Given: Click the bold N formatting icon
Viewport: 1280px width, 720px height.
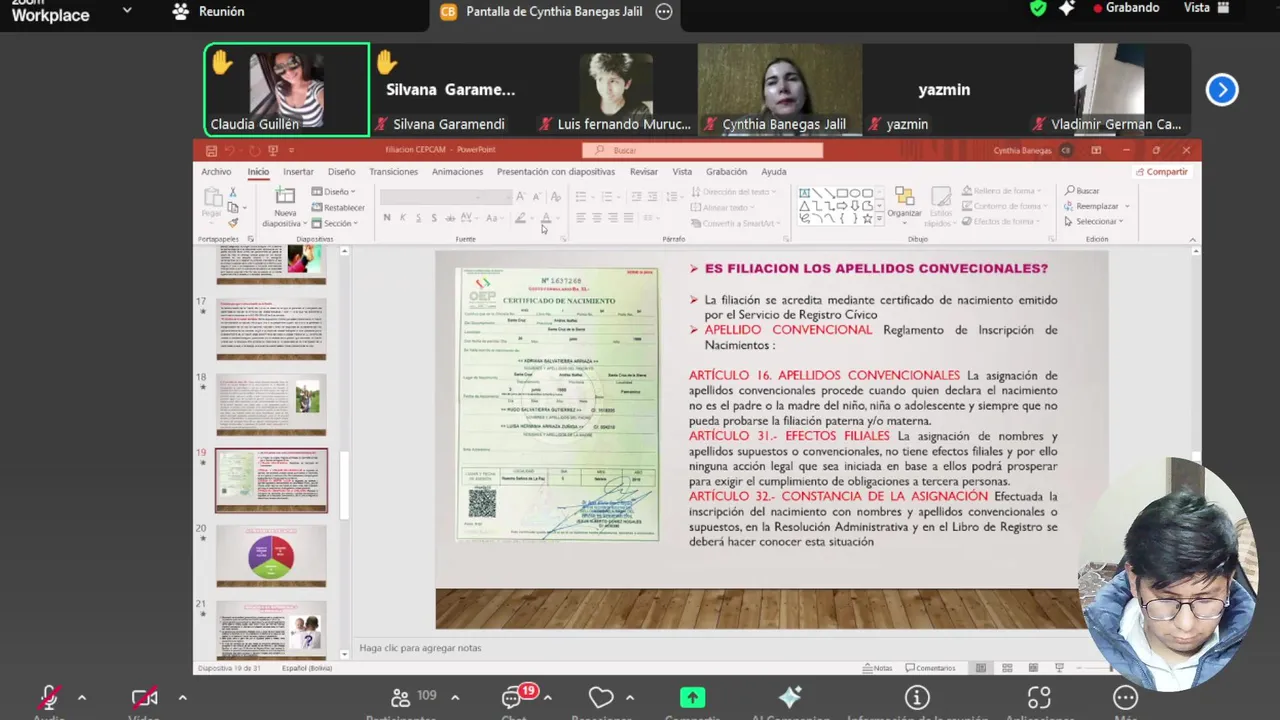Looking at the screenshot, I should (x=387, y=217).
